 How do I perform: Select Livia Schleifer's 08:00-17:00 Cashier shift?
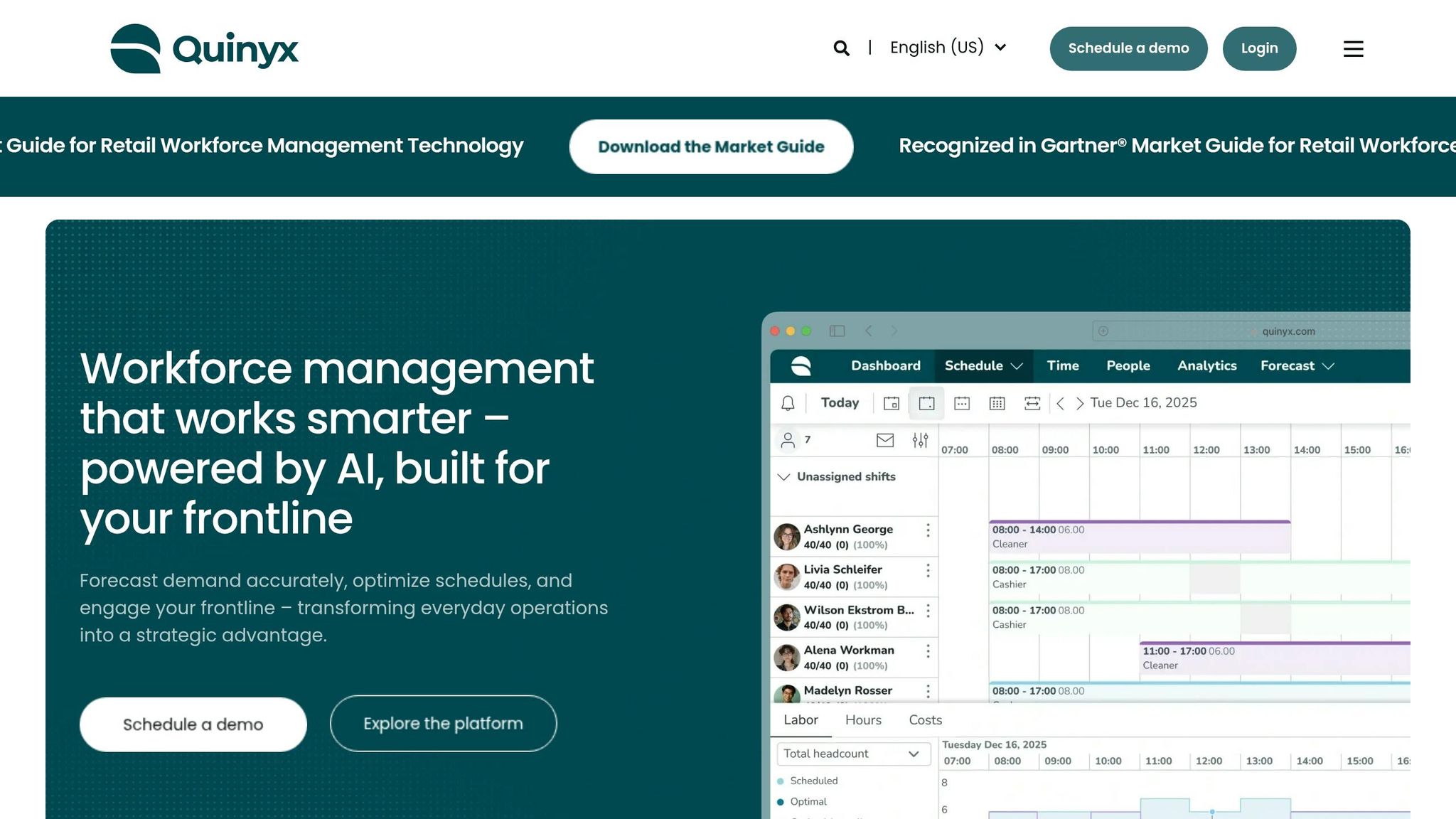1199,577
